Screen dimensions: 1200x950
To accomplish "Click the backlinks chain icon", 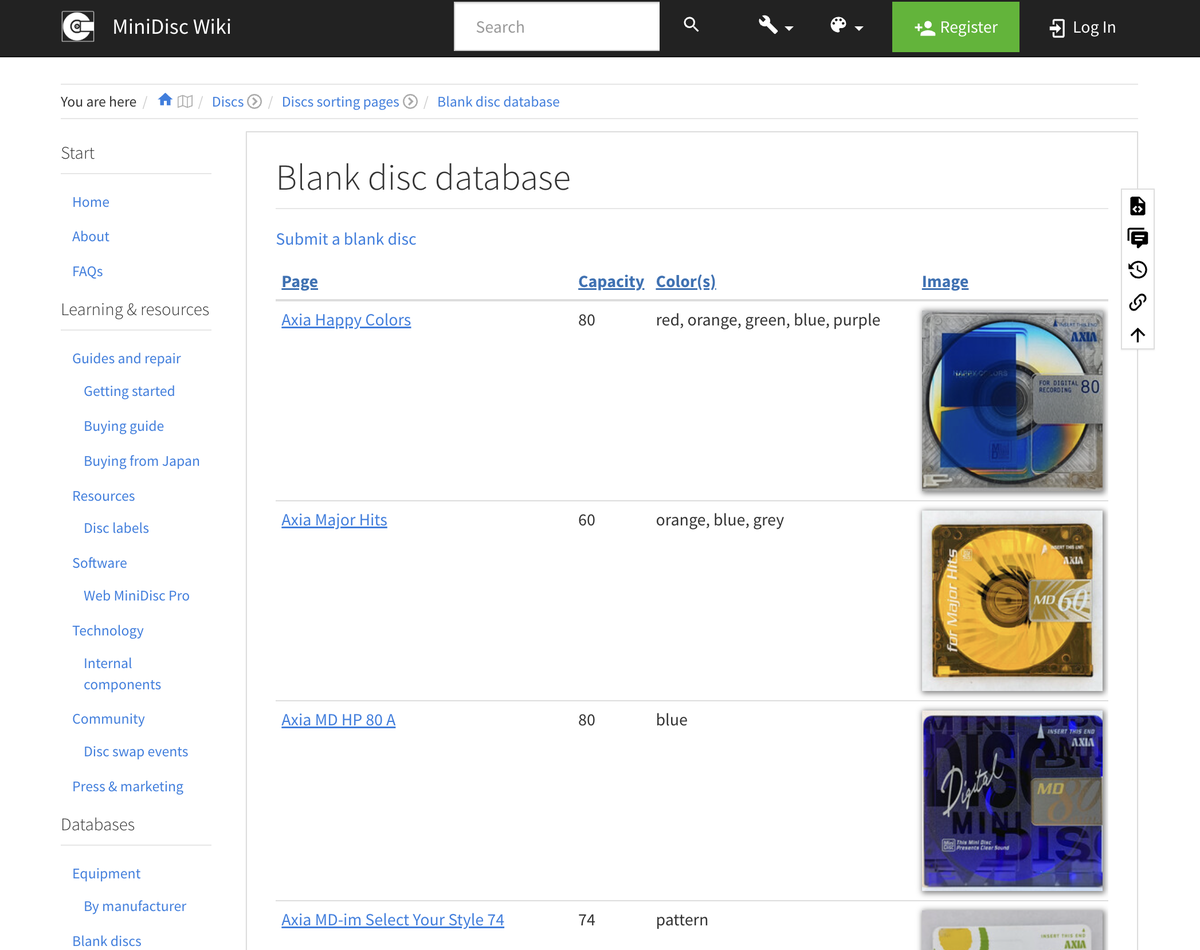I will [1137, 302].
